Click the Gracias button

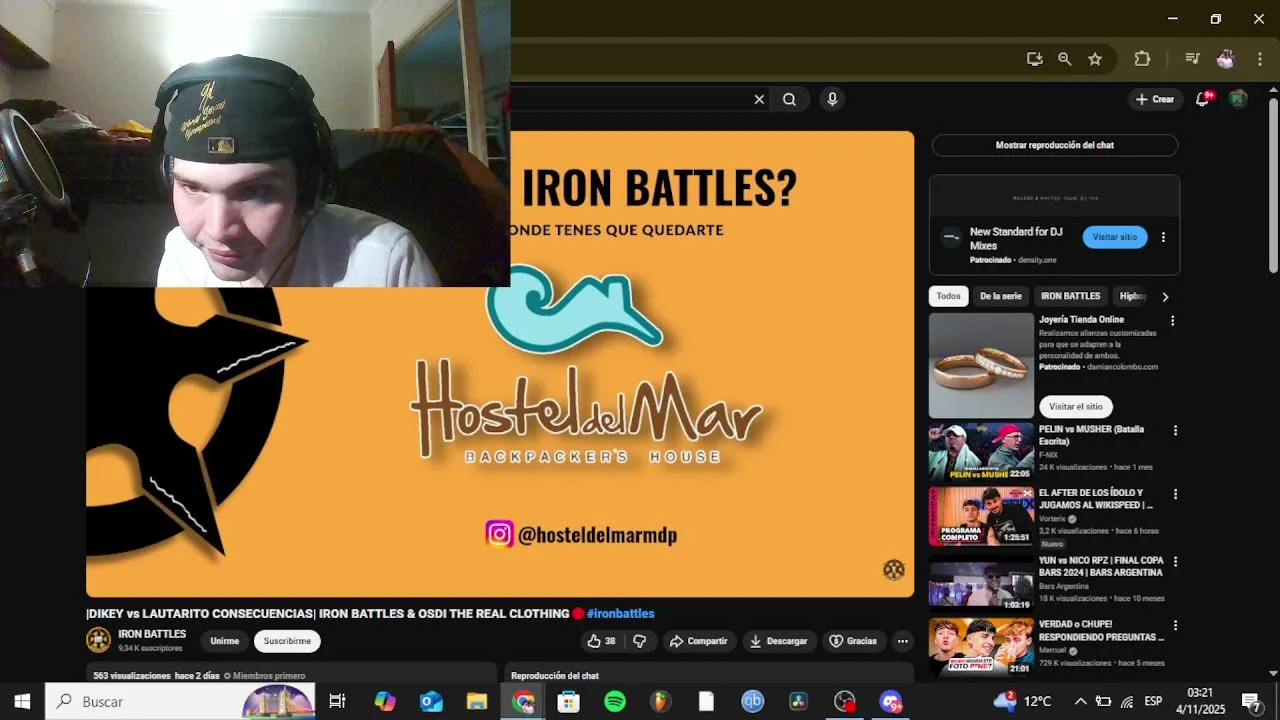pos(853,641)
